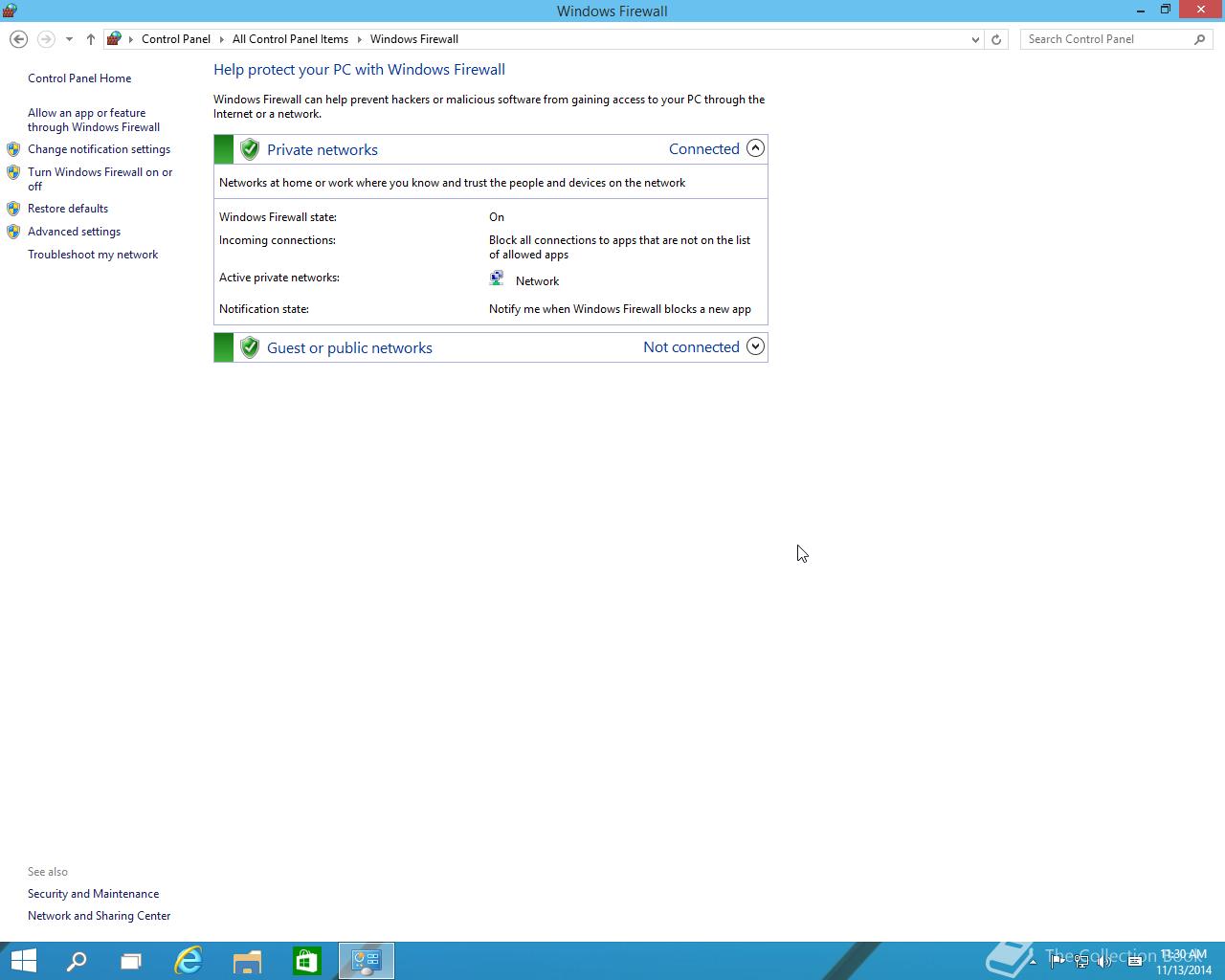
Task: Open recent locations dropdown arrow
Action: [x=69, y=39]
